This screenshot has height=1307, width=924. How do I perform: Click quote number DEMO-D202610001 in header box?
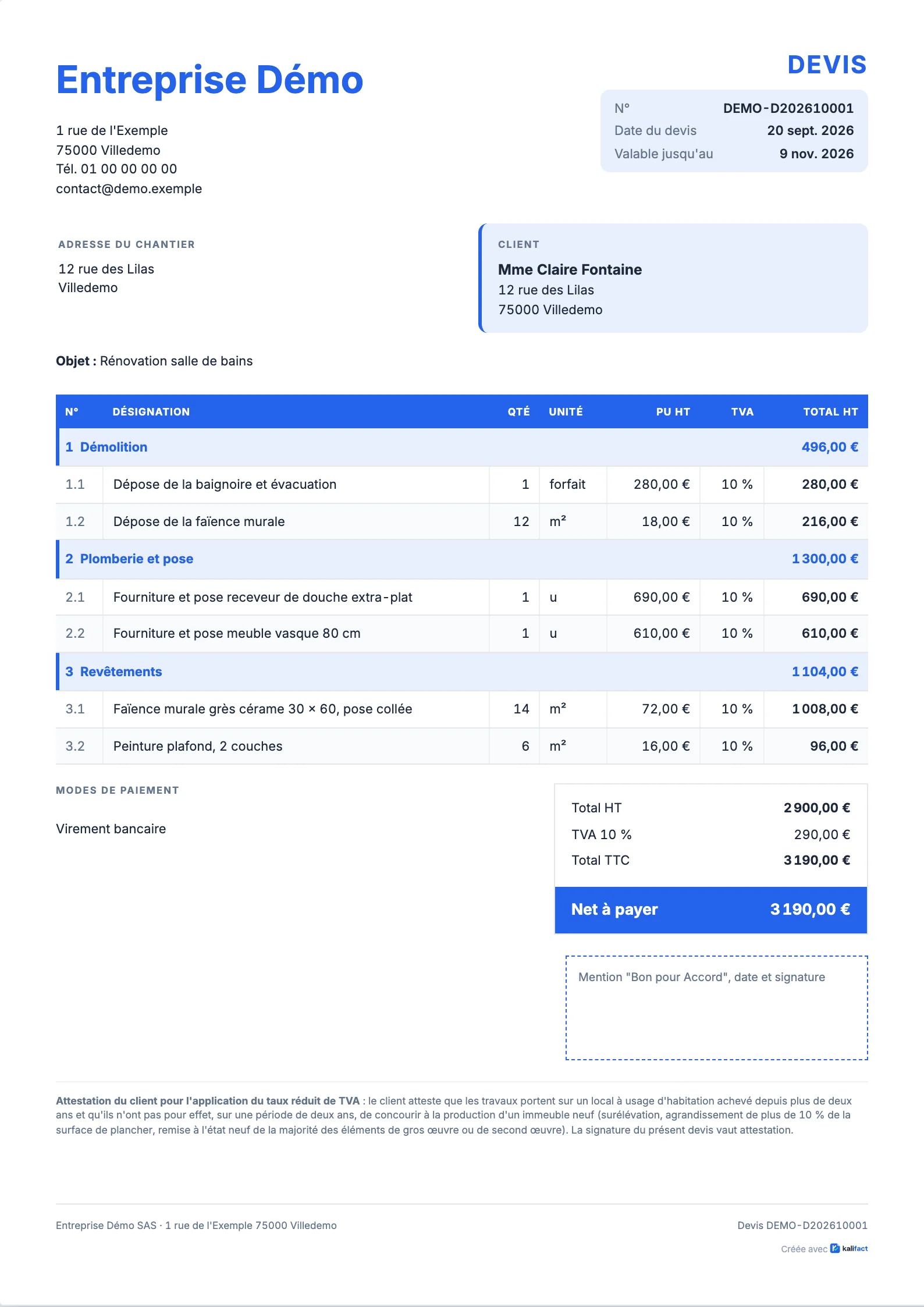pos(788,108)
